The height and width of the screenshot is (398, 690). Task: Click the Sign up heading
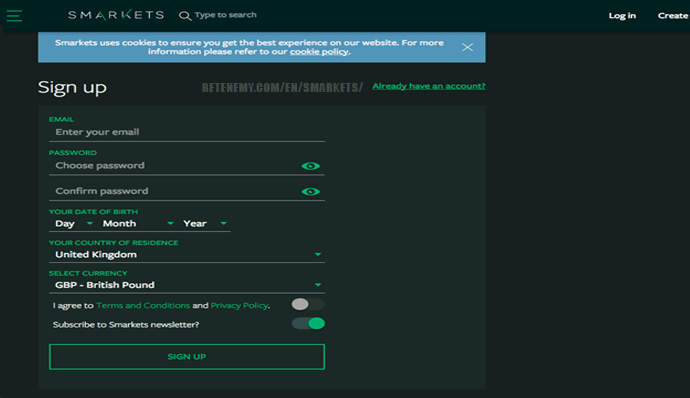click(x=72, y=88)
